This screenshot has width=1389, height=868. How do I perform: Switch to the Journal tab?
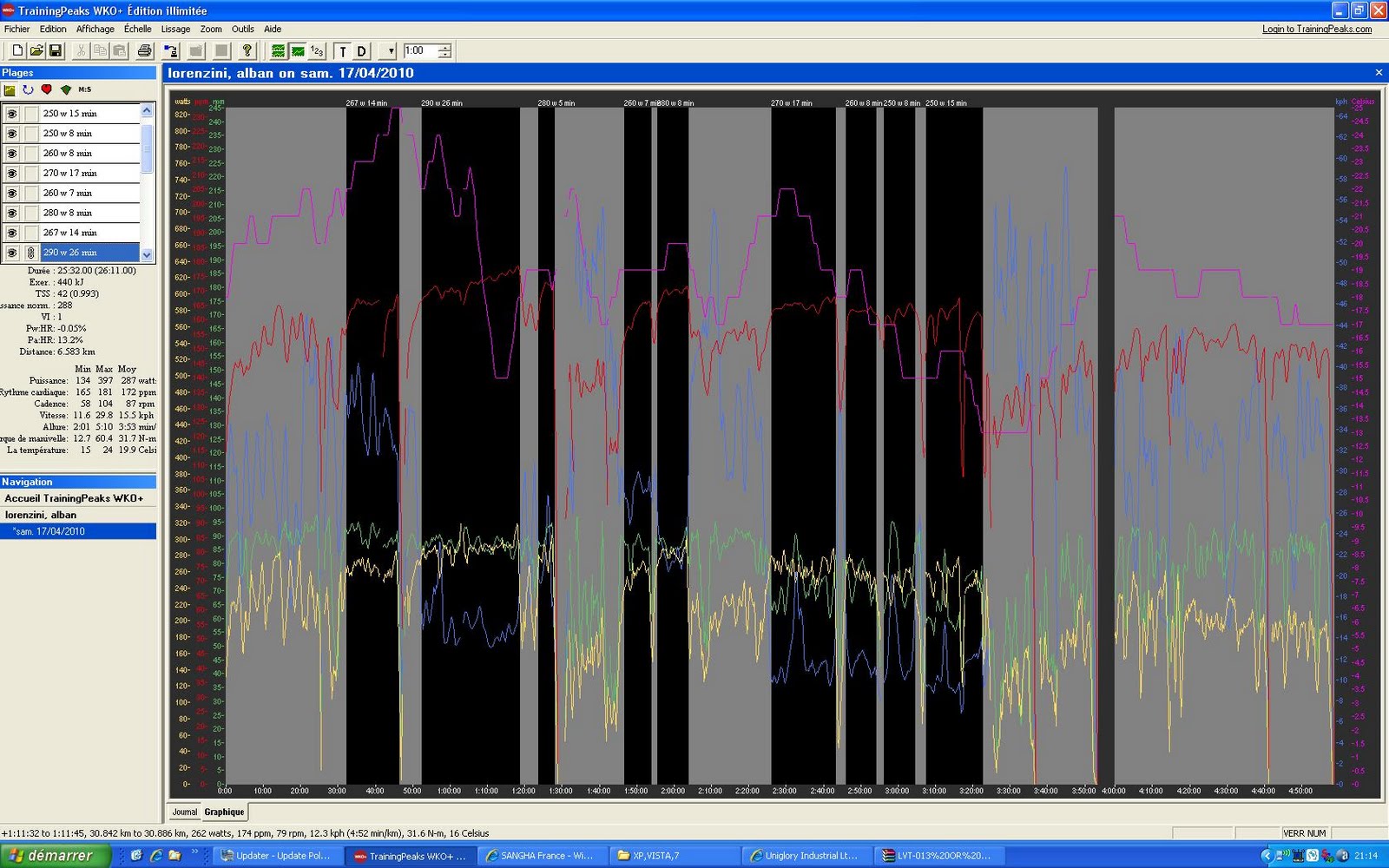click(184, 812)
